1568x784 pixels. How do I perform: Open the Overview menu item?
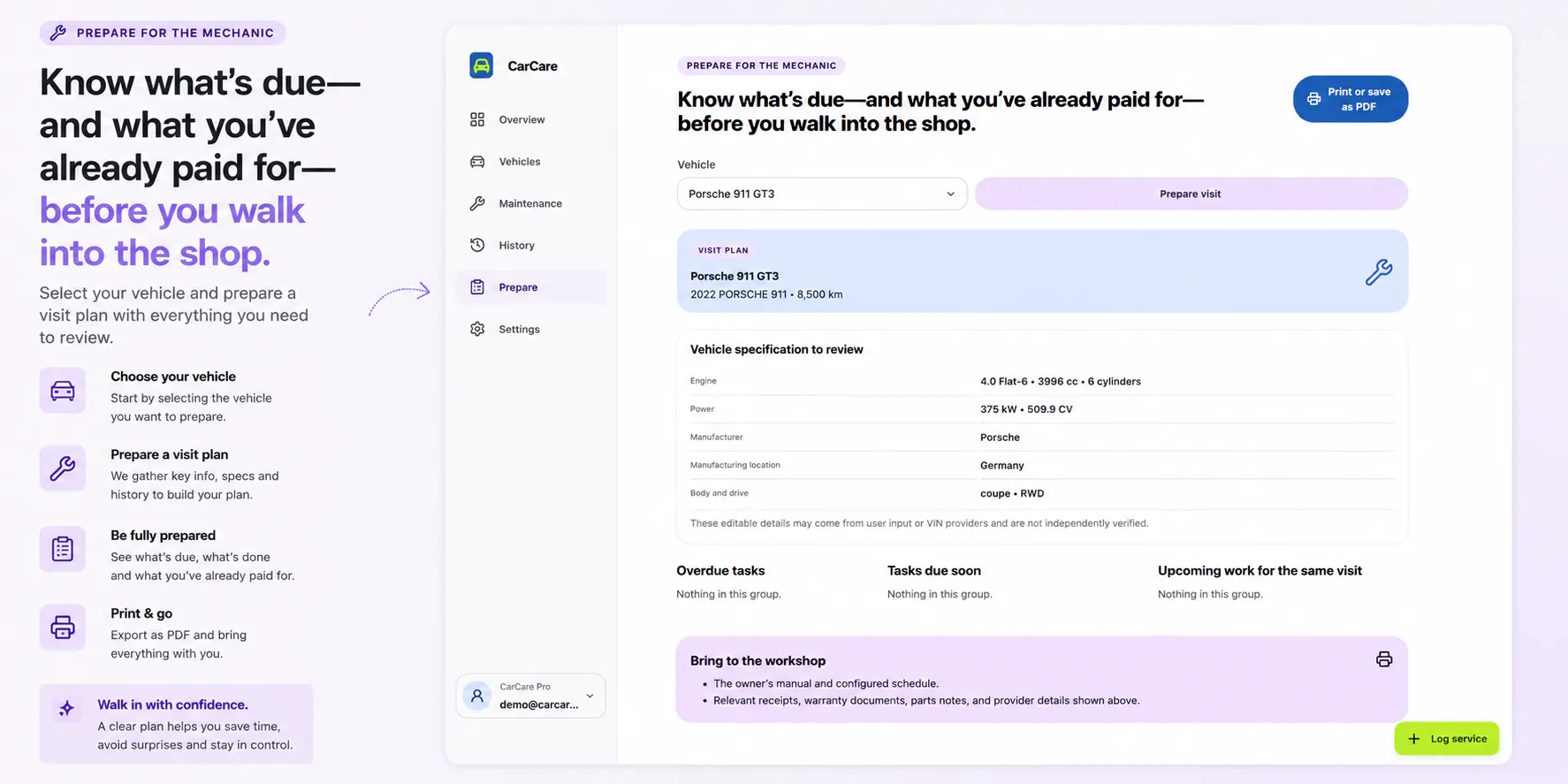530,119
